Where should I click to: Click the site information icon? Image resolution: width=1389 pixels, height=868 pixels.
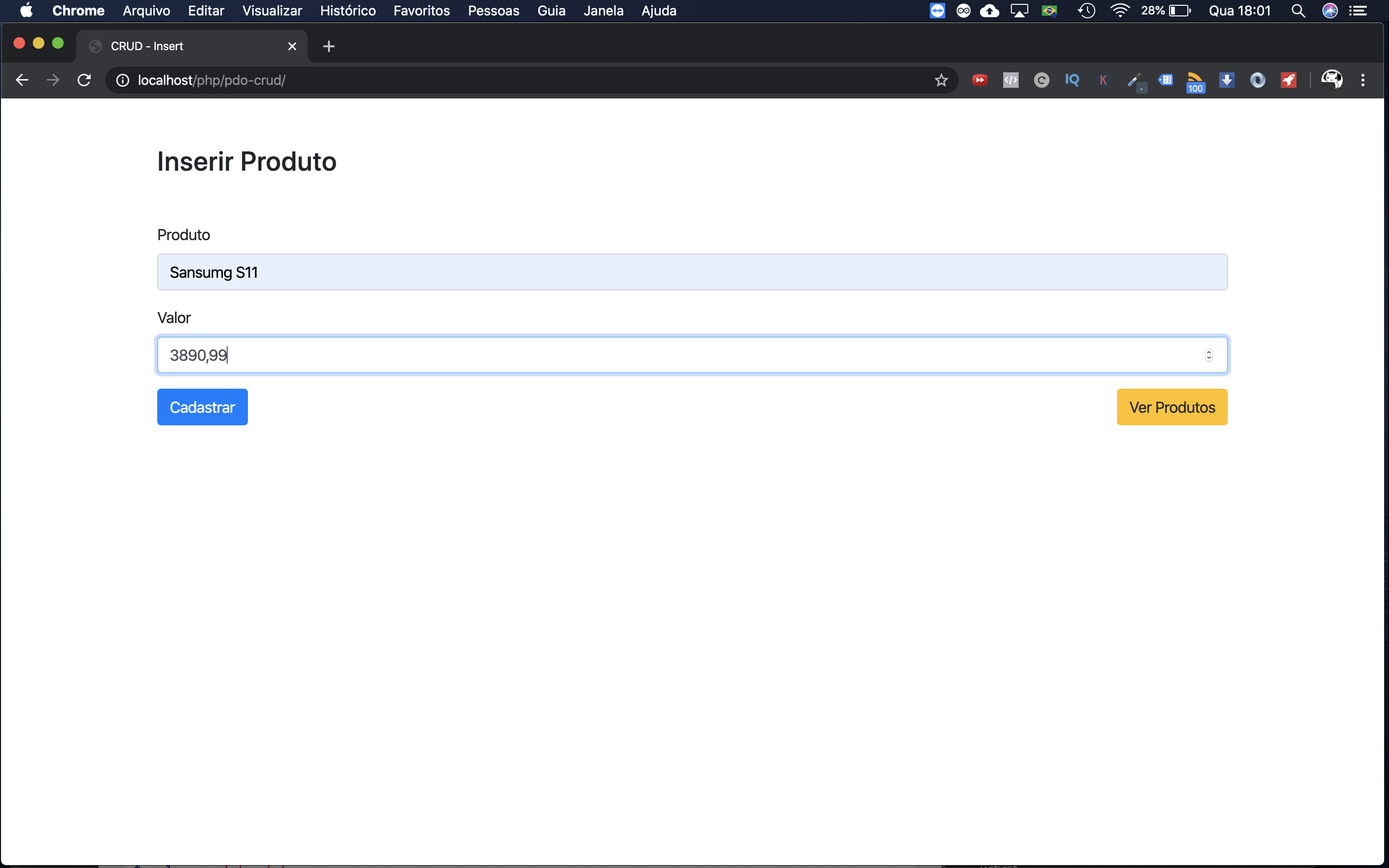tap(122, 81)
